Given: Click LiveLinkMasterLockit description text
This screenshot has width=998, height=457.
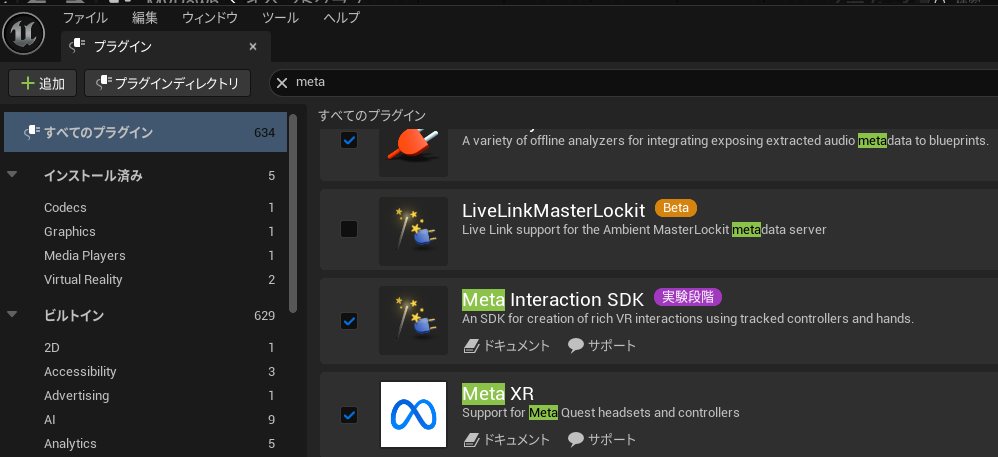Looking at the screenshot, I should (644, 230).
